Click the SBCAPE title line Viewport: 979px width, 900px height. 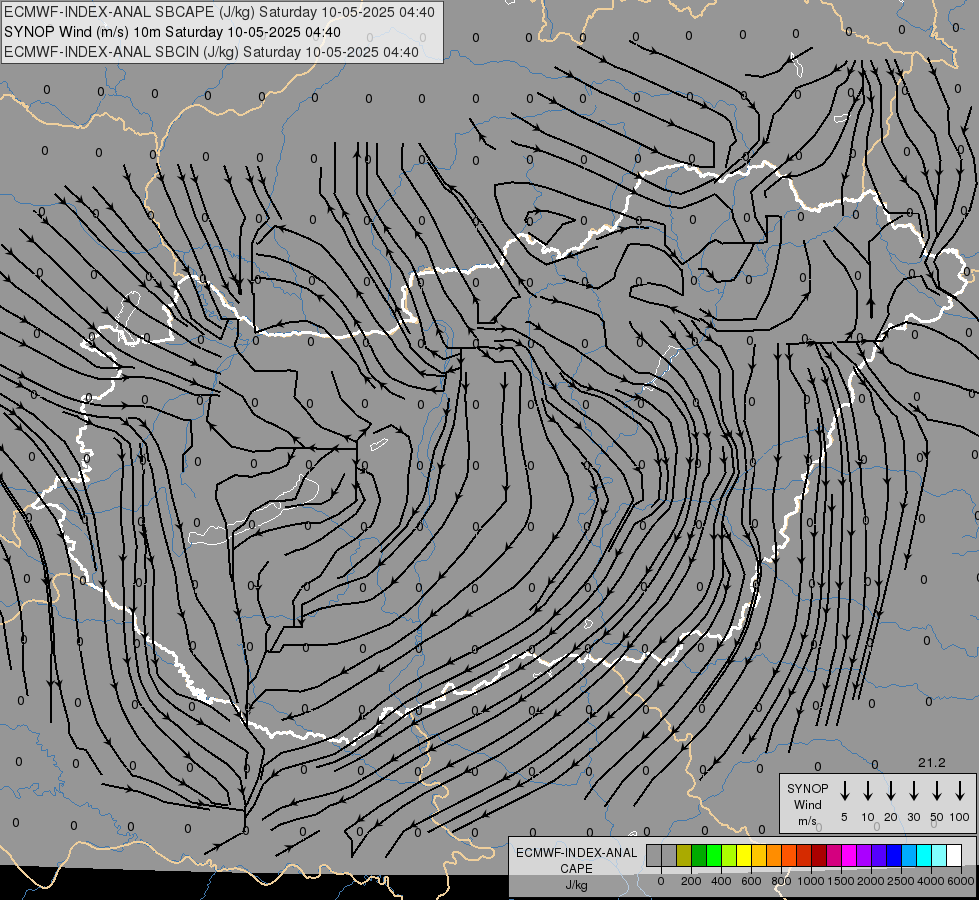point(219,12)
